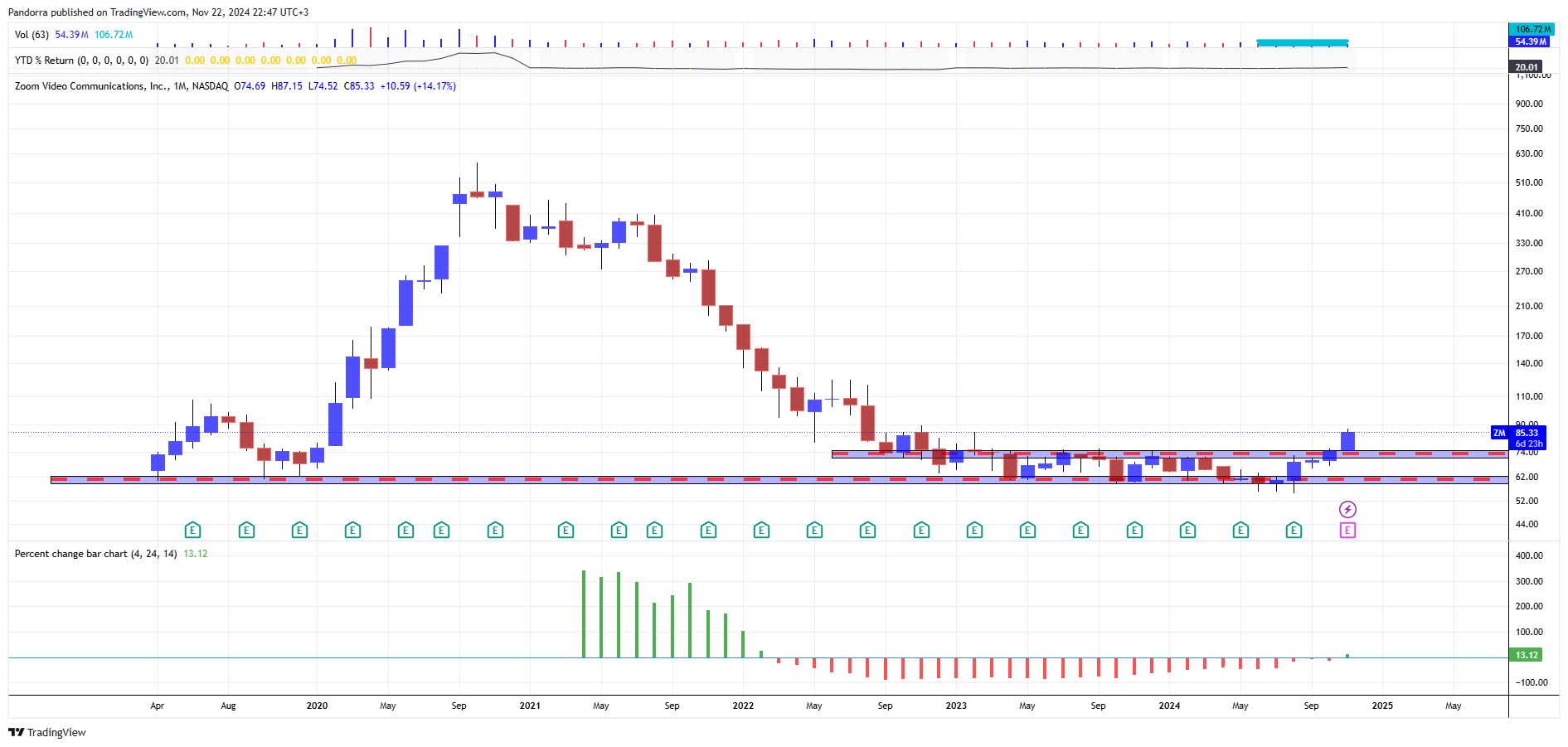Click the 2020 label on the time axis
Image resolution: width=1568 pixels, height=747 pixels.
[x=317, y=706]
